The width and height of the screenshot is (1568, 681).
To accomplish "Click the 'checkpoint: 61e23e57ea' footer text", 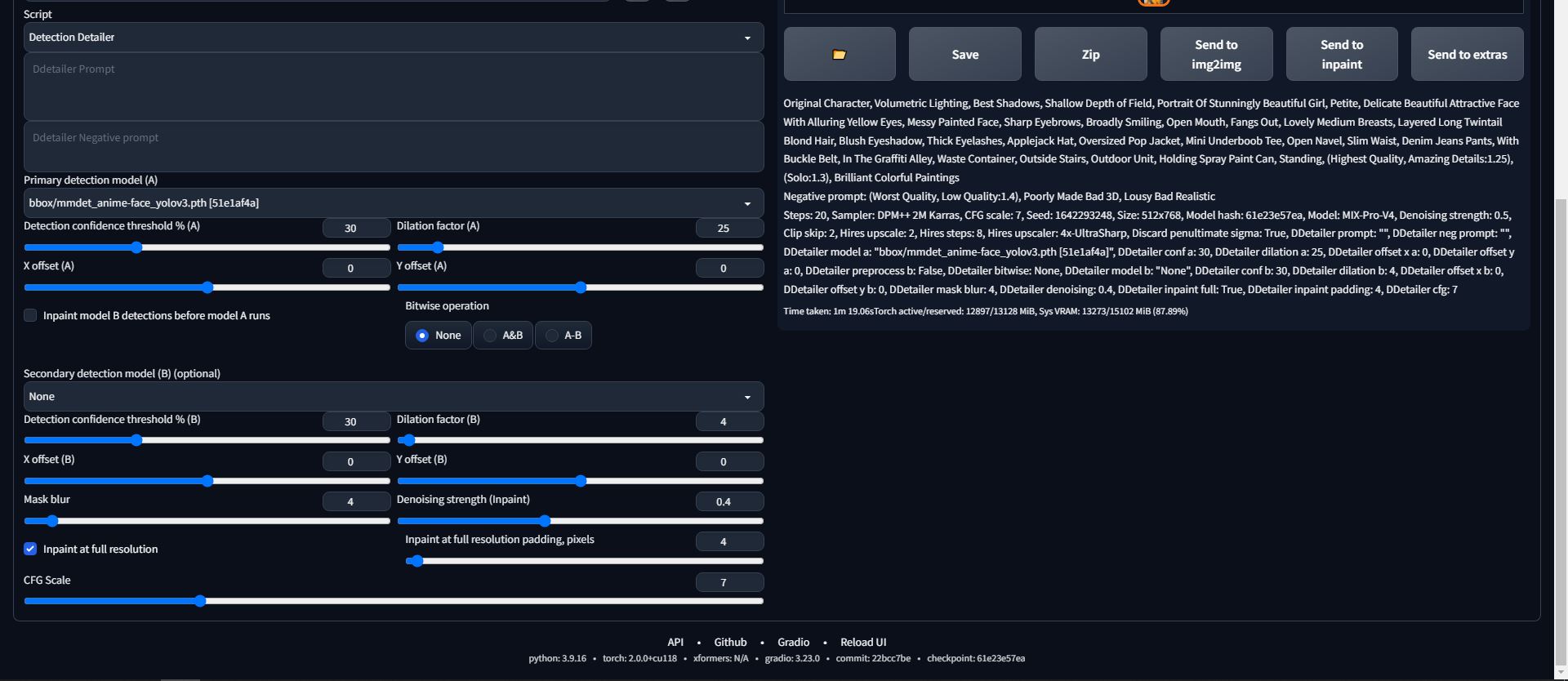I will click(x=976, y=658).
